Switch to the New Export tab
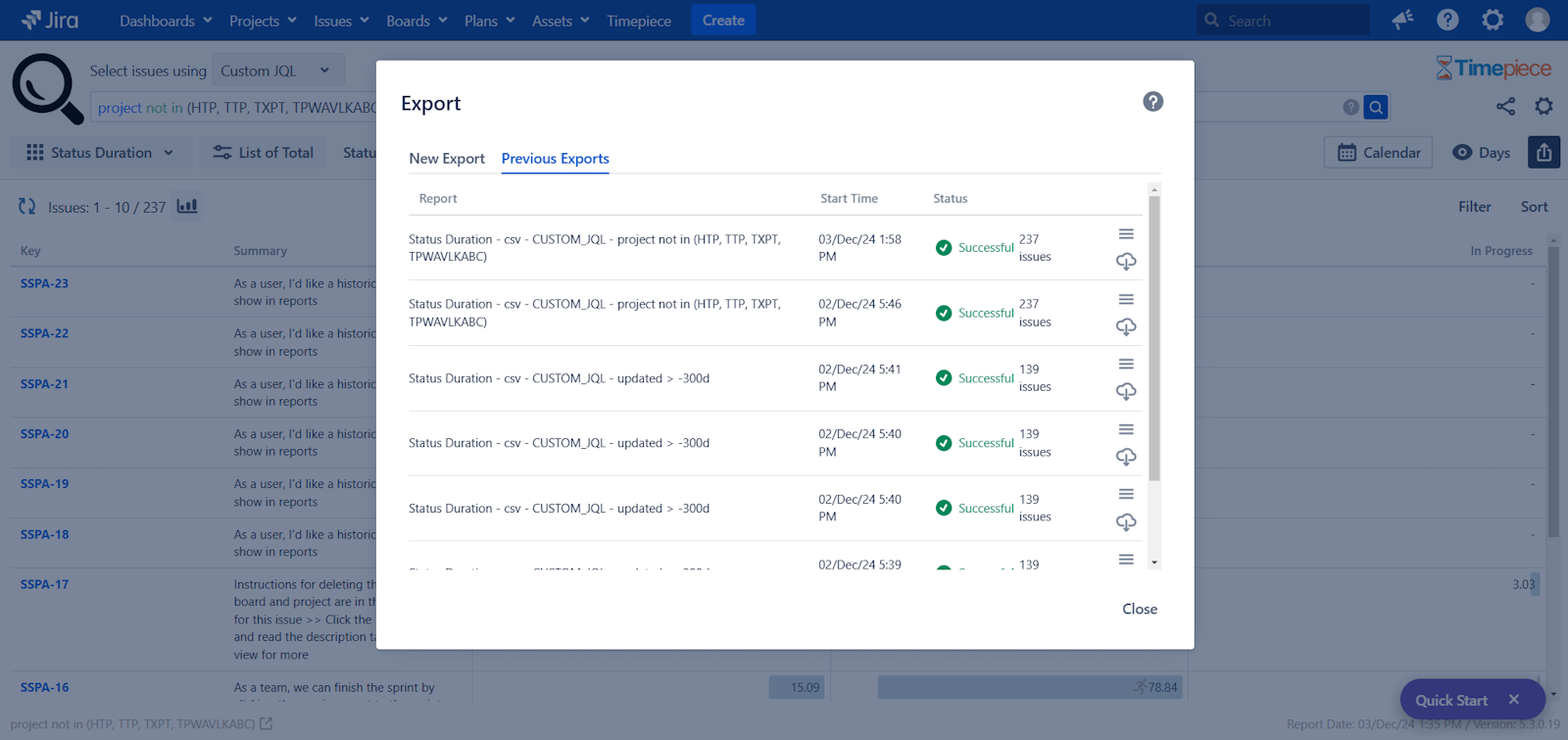The height and width of the screenshot is (740, 1568). pos(447,159)
